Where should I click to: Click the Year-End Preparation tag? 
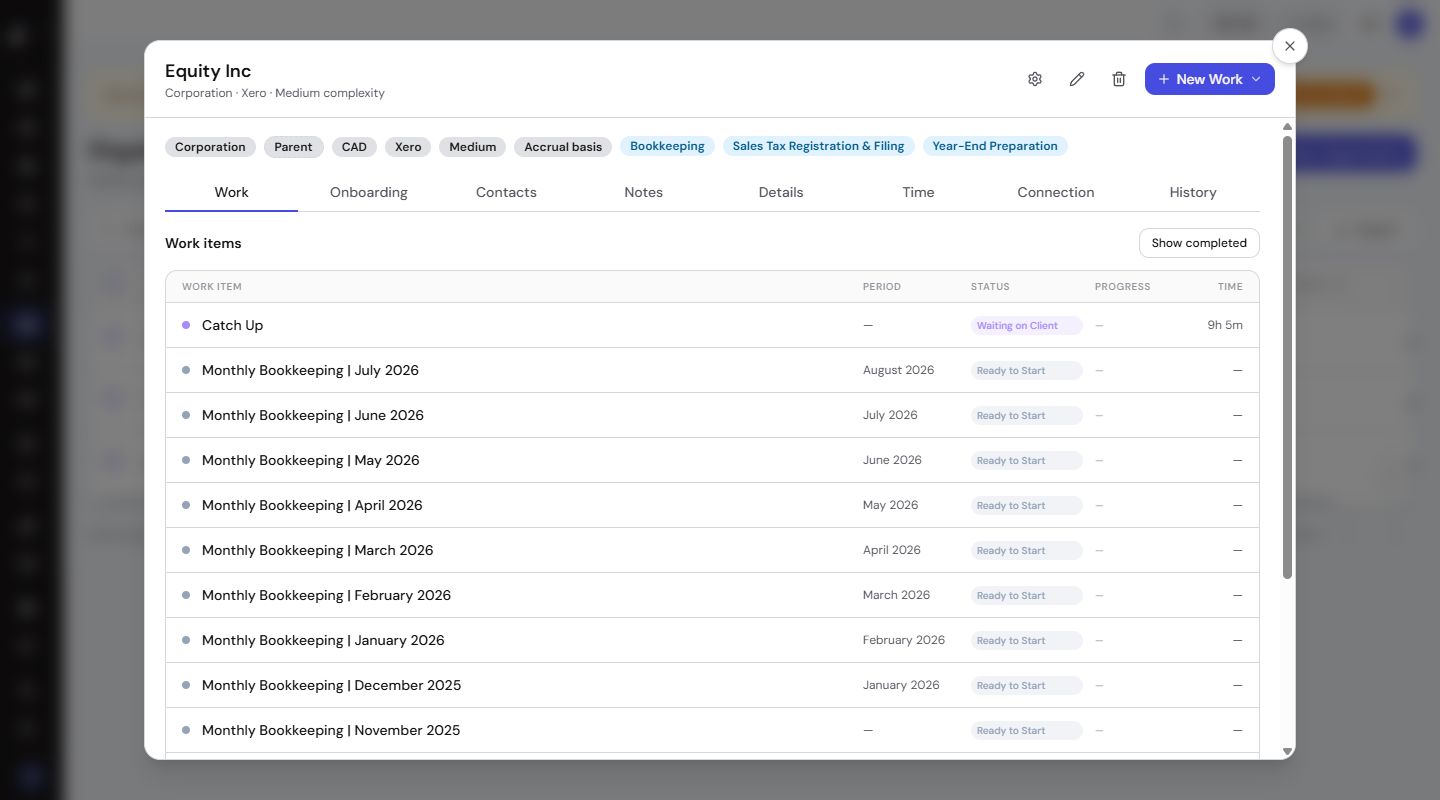(x=995, y=146)
